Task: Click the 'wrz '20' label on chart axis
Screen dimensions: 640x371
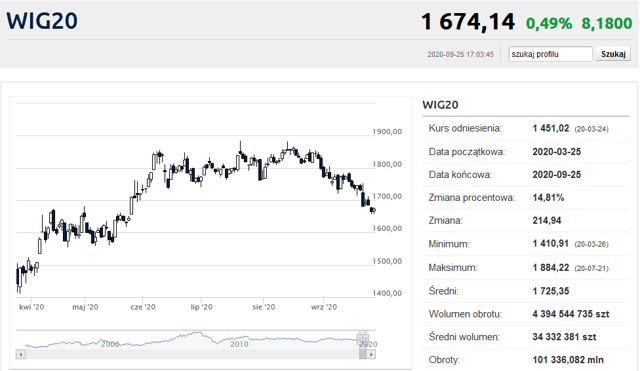Action: pyautogui.click(x=324, y=307)
